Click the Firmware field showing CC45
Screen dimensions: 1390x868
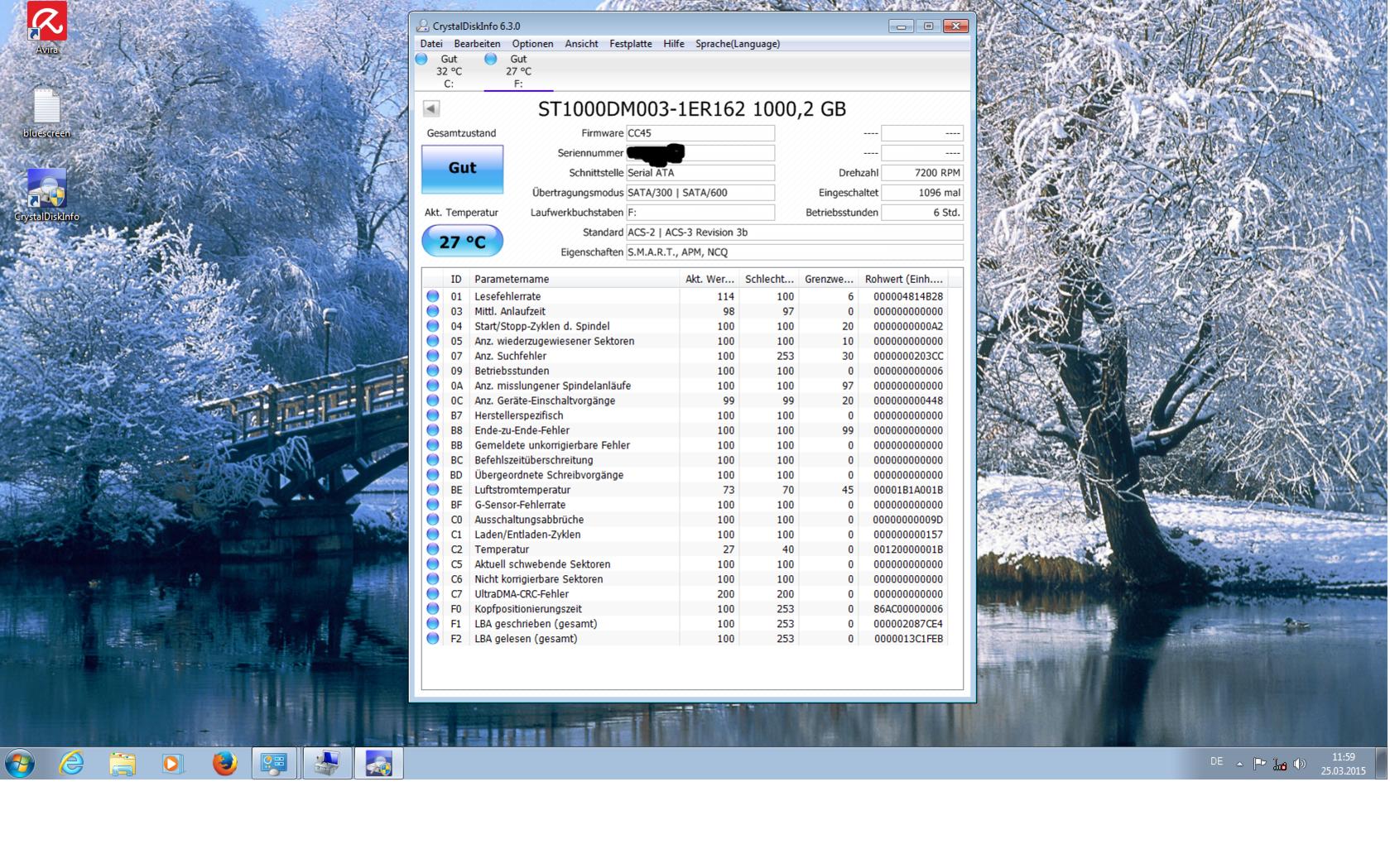[x=700, y=133]
